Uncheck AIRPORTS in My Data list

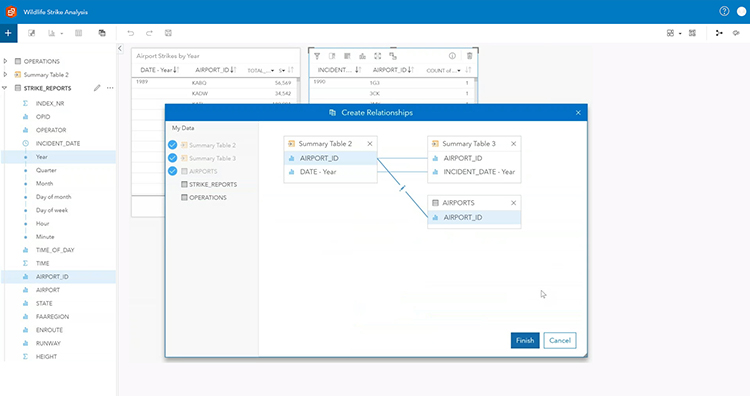(x=173, y=171)
